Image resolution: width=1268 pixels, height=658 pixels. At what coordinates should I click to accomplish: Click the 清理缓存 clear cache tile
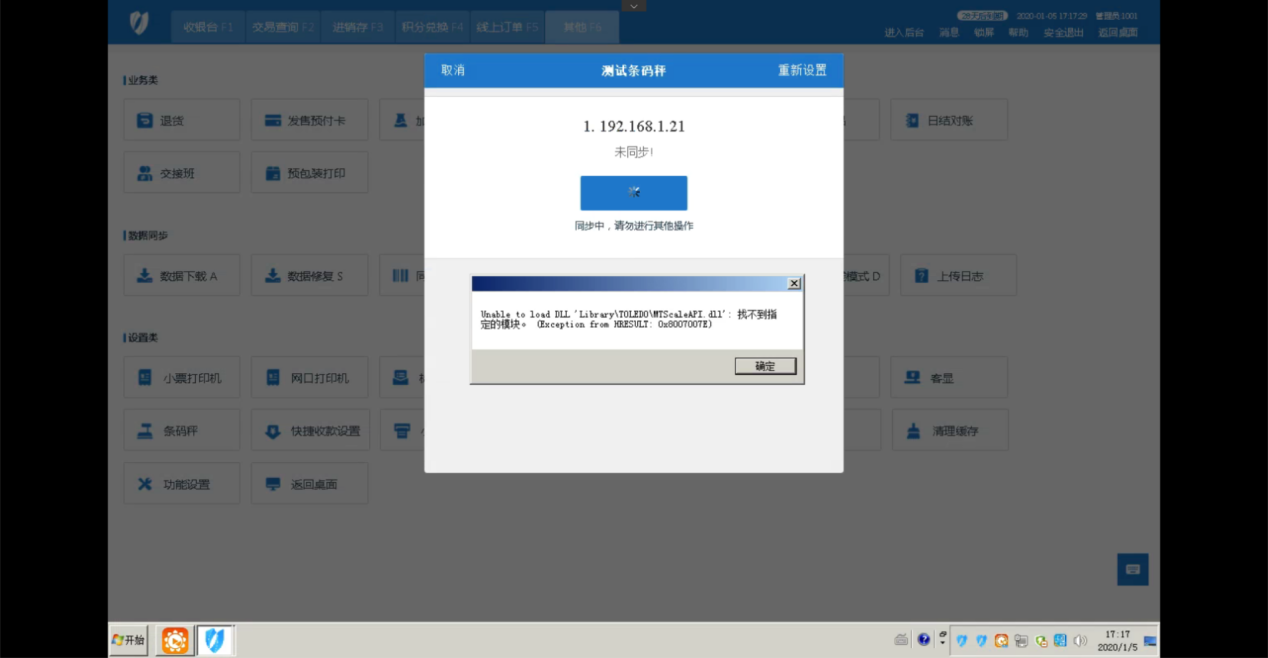(950, 431)
